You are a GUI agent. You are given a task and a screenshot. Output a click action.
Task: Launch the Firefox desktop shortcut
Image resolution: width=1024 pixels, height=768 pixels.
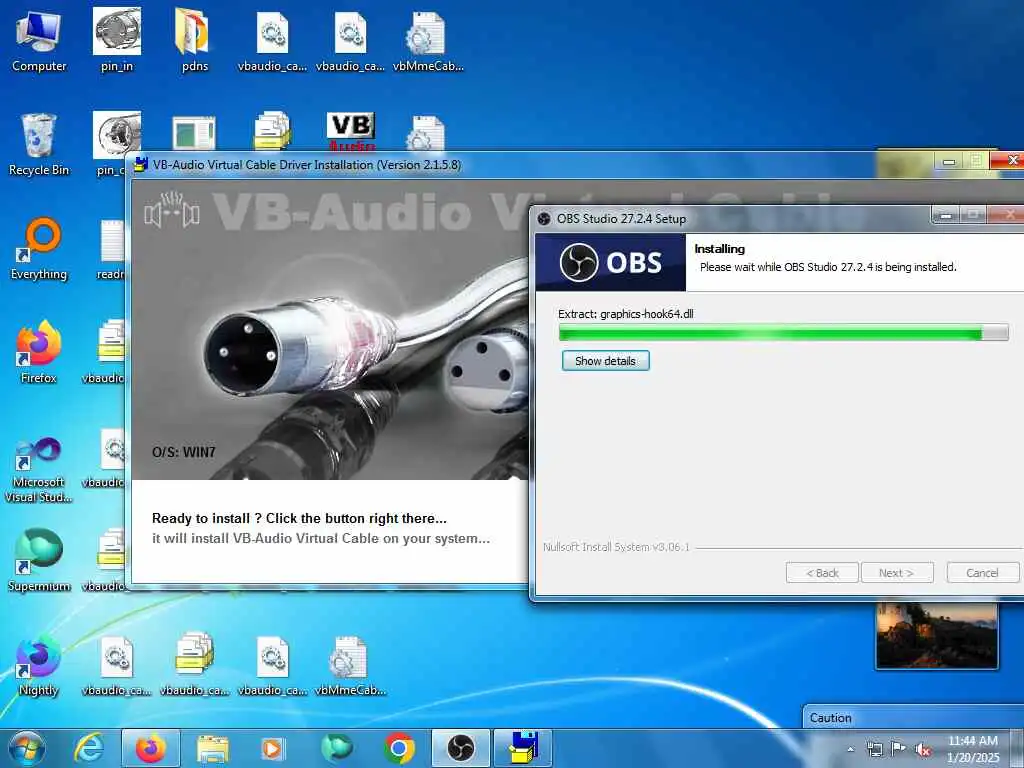pyautogui.click(x=39, y=352)
